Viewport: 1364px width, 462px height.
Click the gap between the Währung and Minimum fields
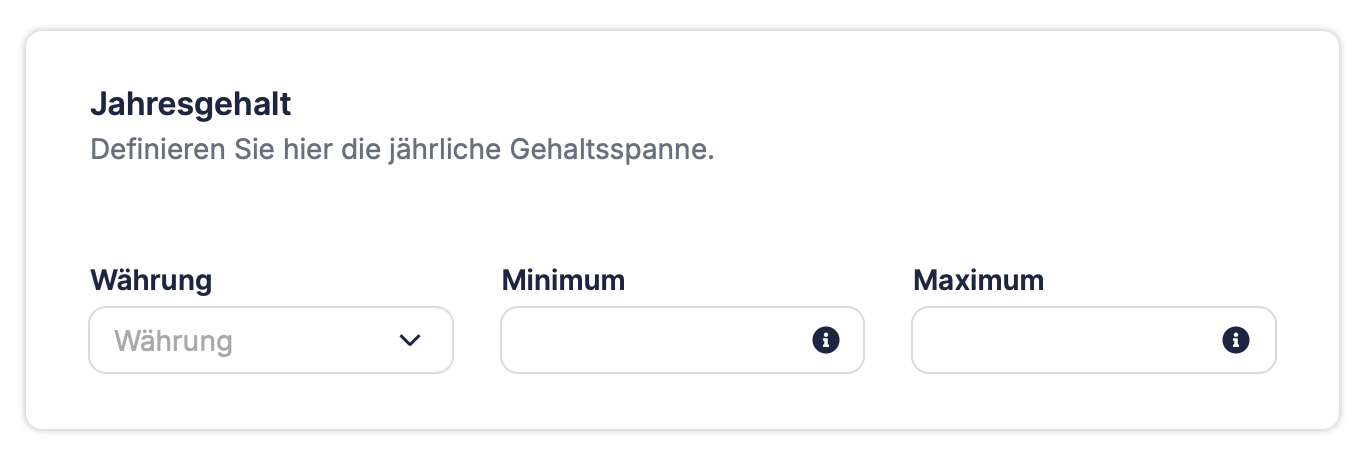[477, 340]
